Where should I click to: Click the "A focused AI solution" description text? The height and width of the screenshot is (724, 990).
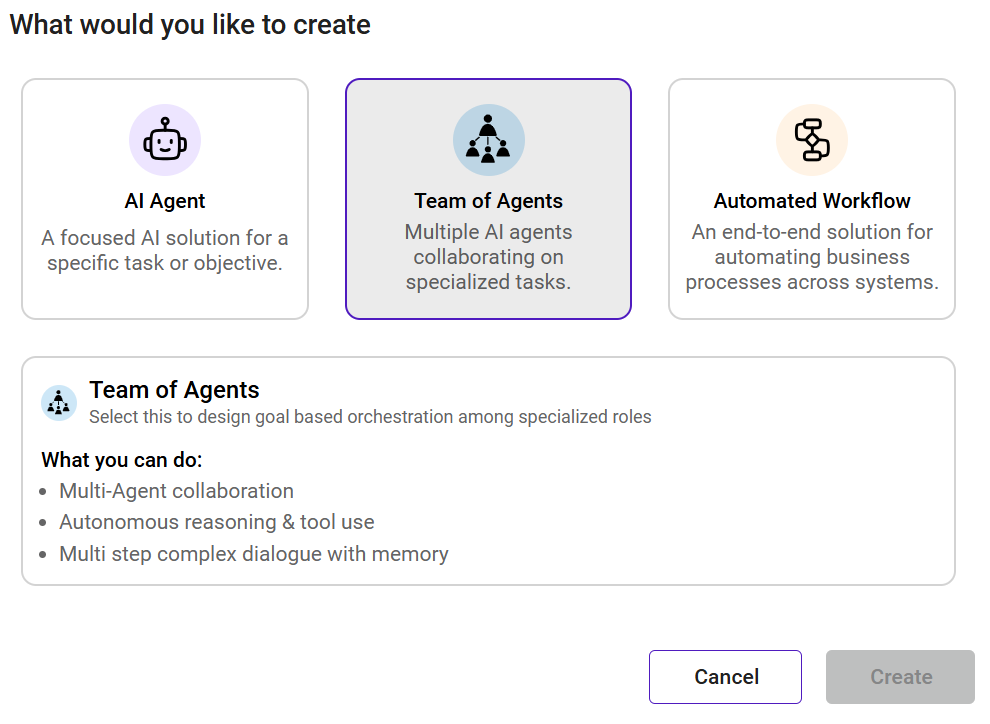coord(165,250)
